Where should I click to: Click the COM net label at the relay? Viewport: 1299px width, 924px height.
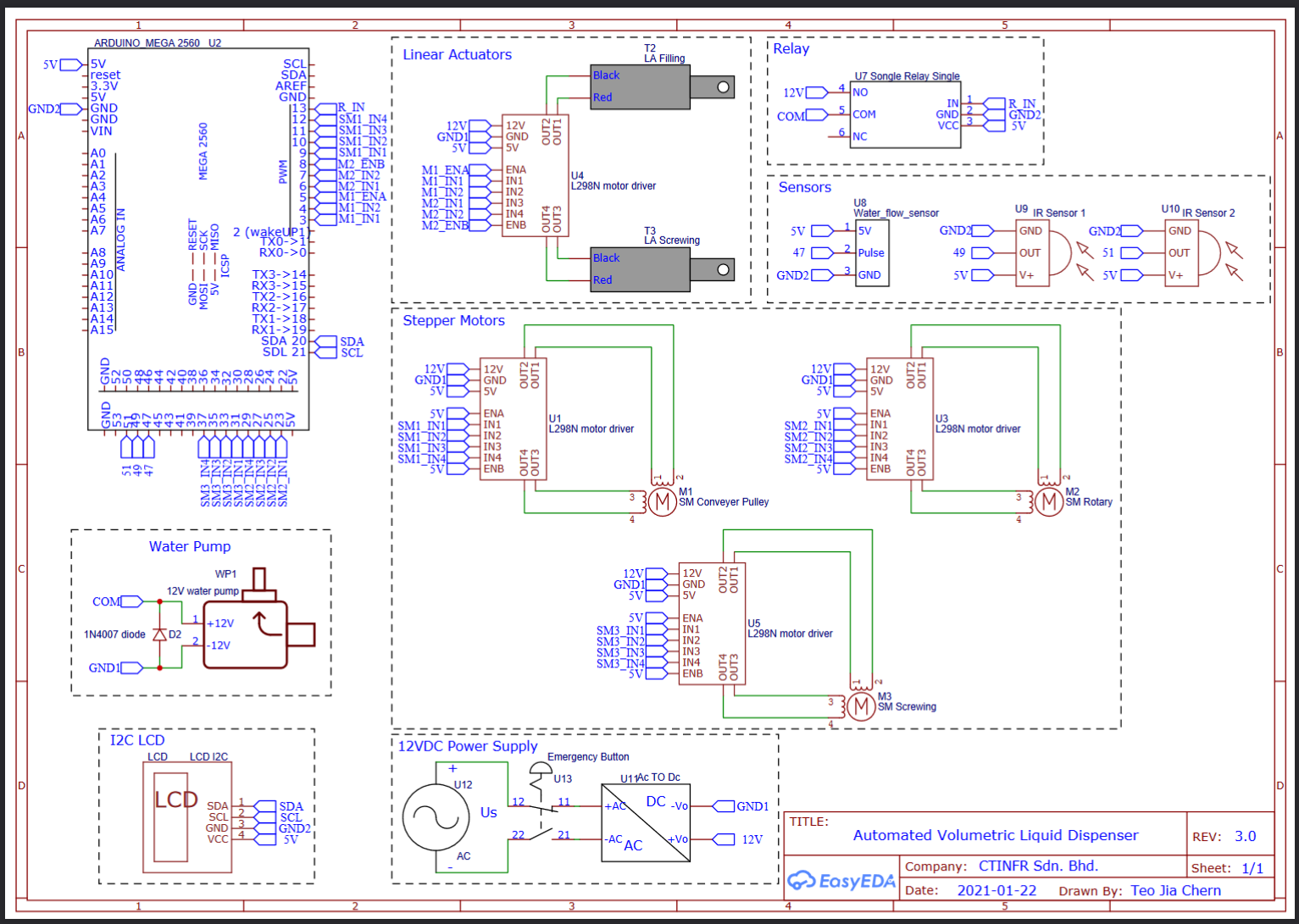tap(791, 116)
